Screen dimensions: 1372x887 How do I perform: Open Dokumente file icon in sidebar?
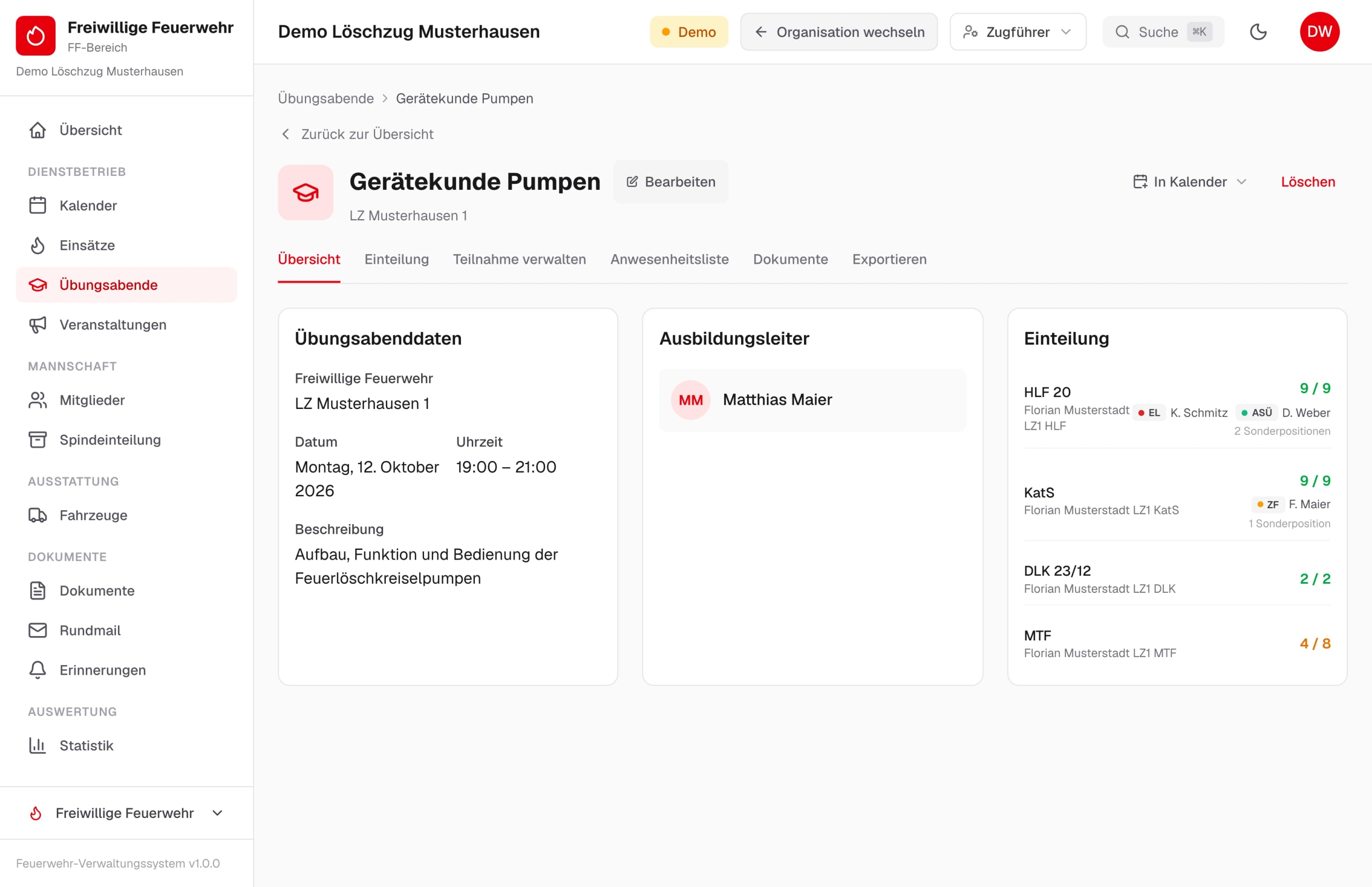[x=38, y=591]
